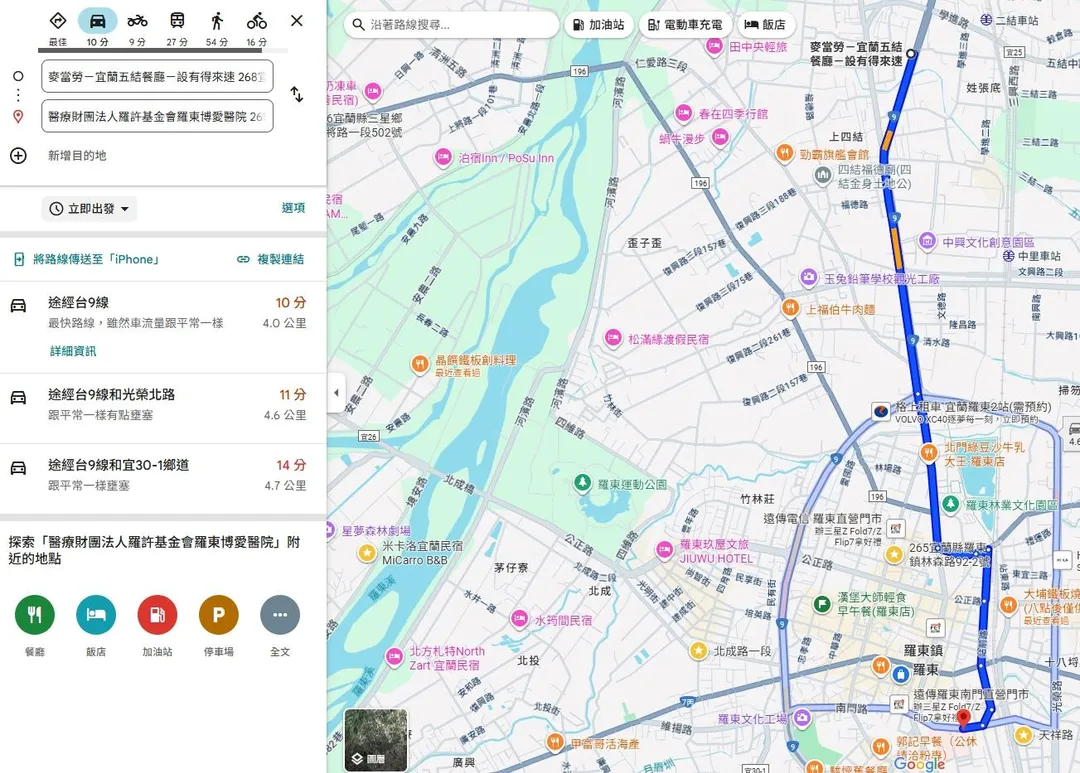Open 詳細資訊 for first route
The image size is (1080, 773).
[x=73, y=351]
